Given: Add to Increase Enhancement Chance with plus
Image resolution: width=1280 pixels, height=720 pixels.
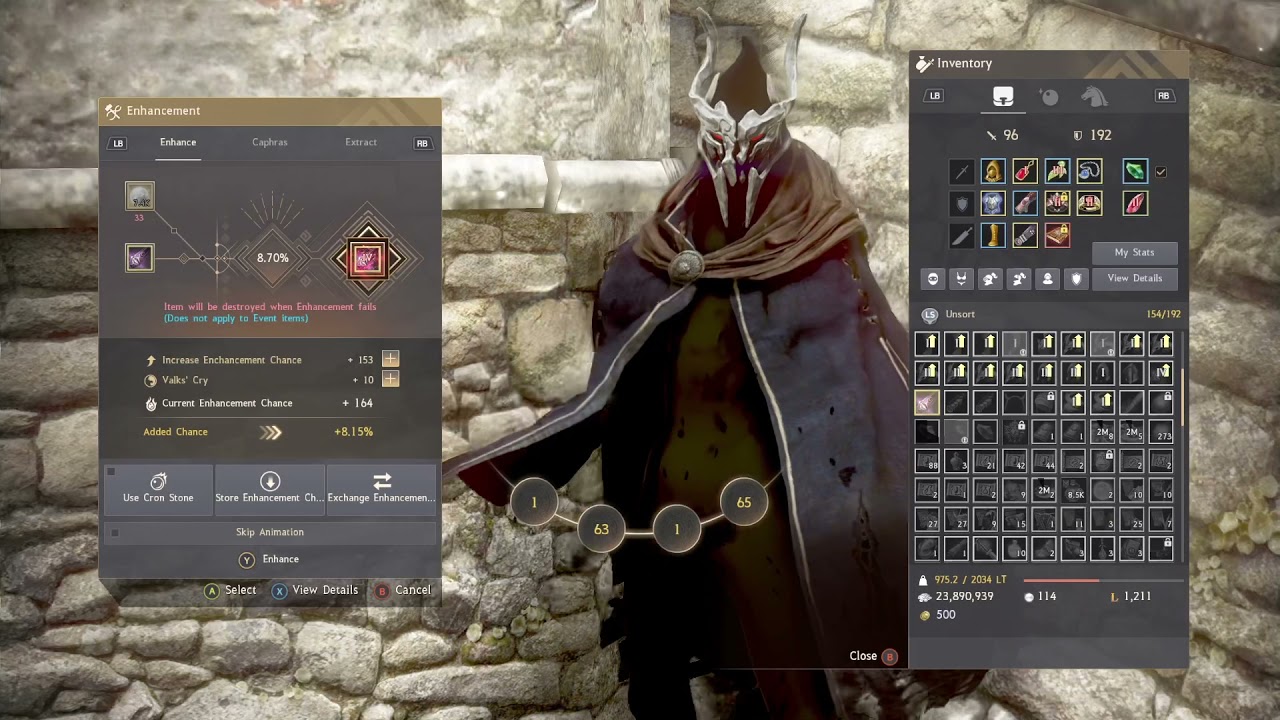Looking at the screenshot, I should point(390,359).
